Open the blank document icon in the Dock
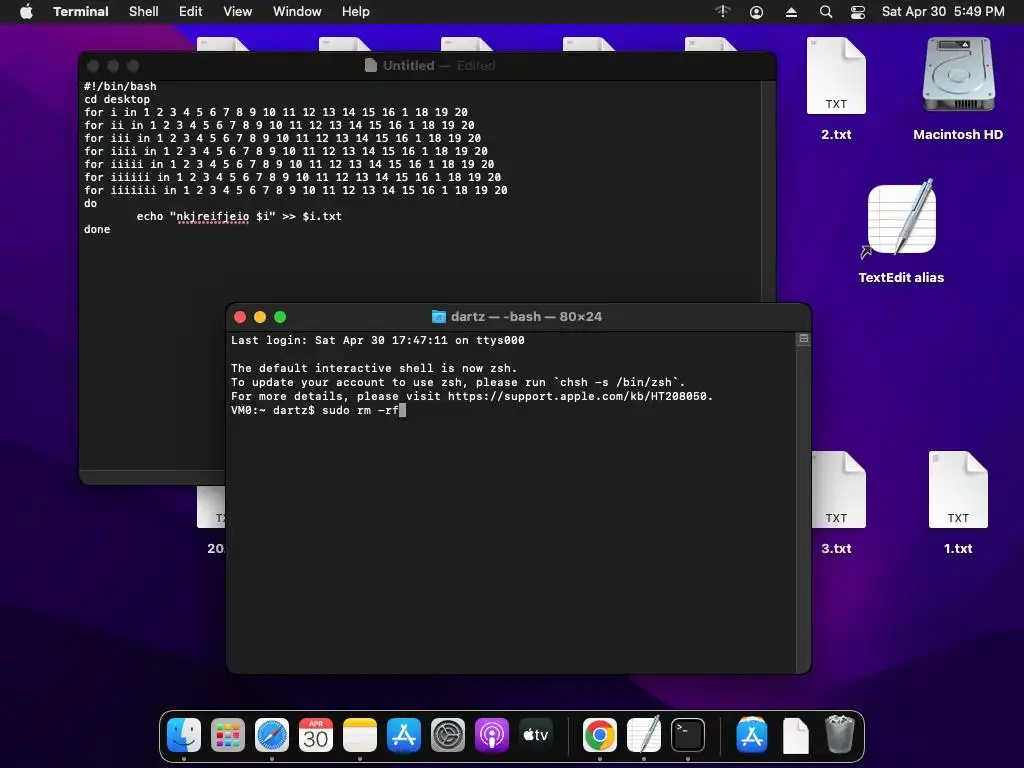Viewport: 1024px width, 768px height. (x=795, y=735)
